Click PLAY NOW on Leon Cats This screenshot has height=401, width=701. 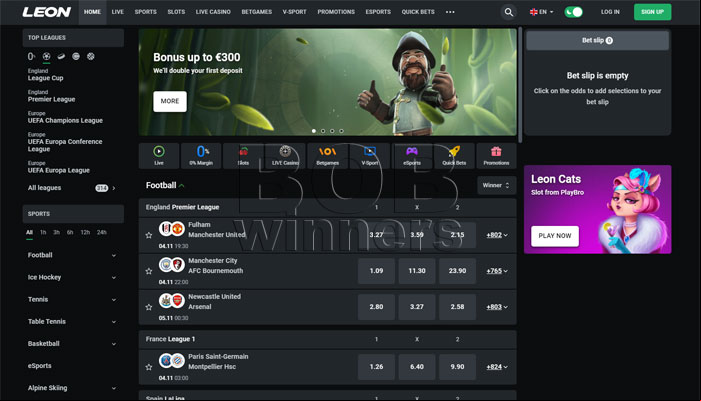click(x=555, y=236)
